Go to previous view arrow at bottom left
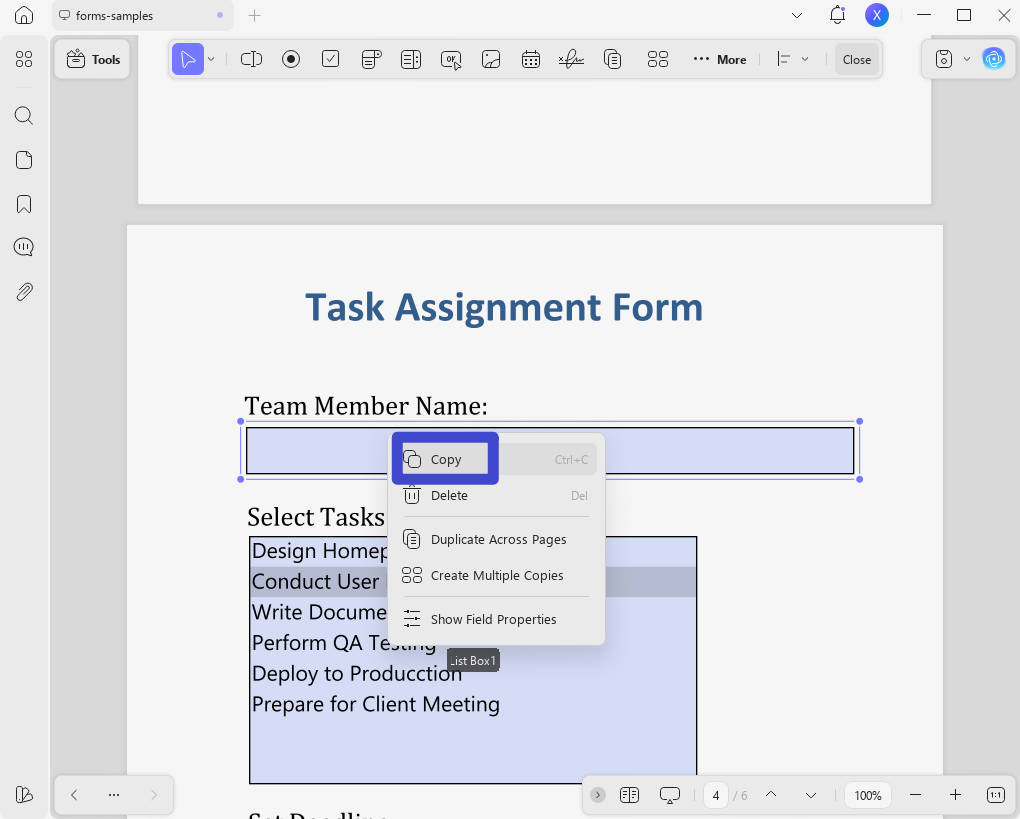Viewport: 1020px width, 819px height. click(74, 794)
